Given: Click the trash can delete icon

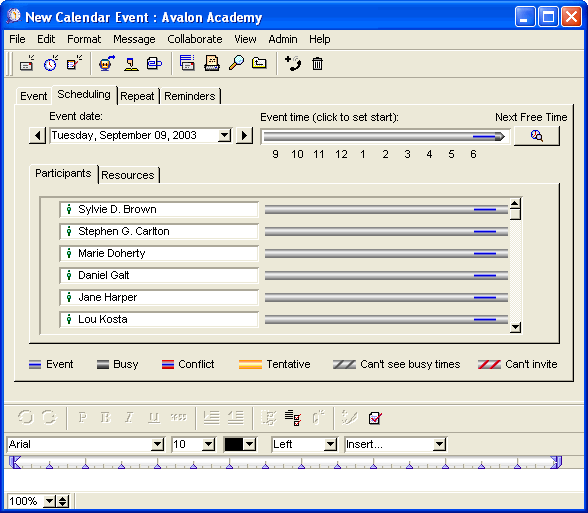Looking at the screenshot, I should coord(317,63).
